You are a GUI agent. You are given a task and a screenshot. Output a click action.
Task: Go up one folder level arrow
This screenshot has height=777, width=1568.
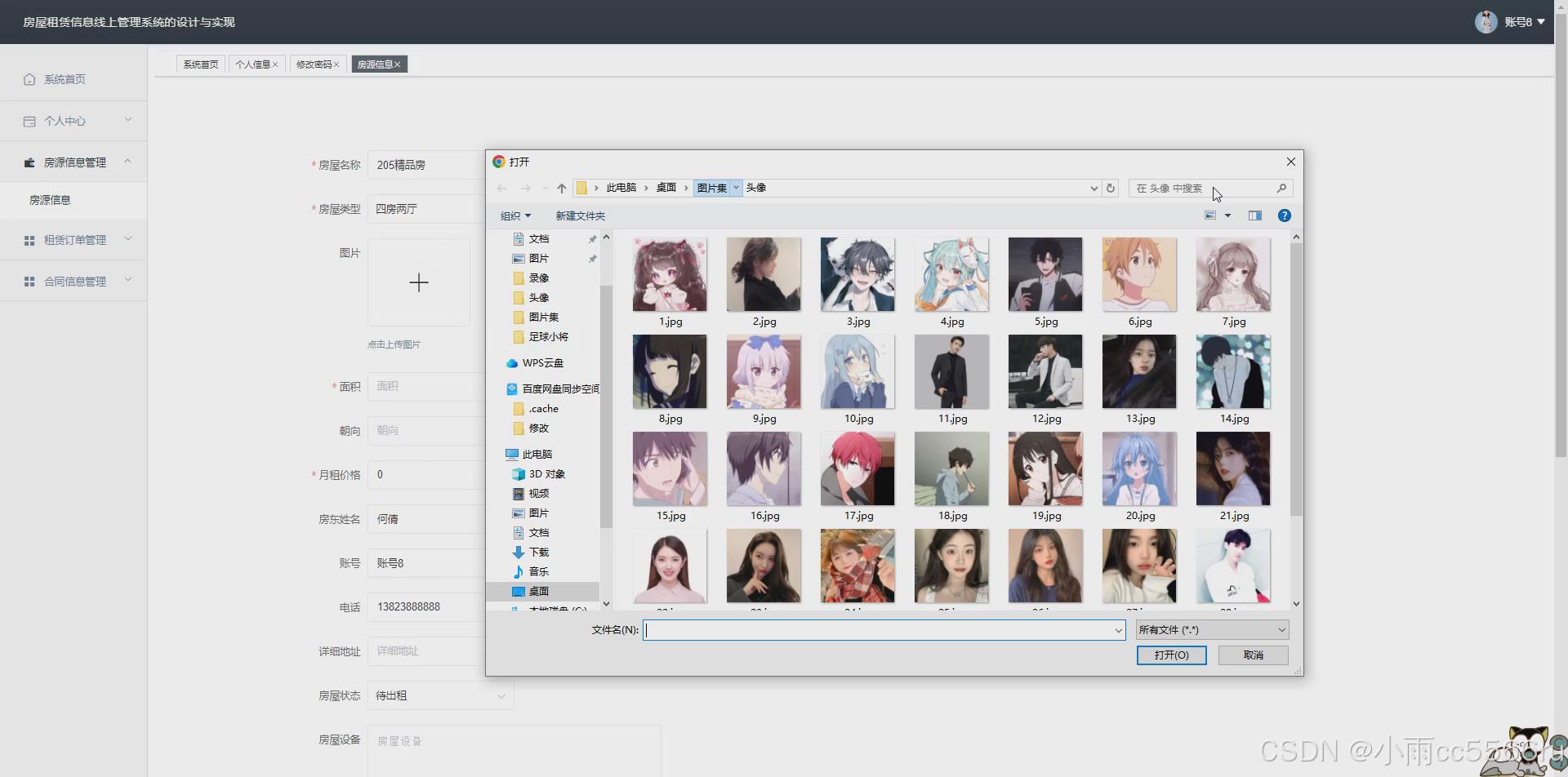[x=562, y=189]
